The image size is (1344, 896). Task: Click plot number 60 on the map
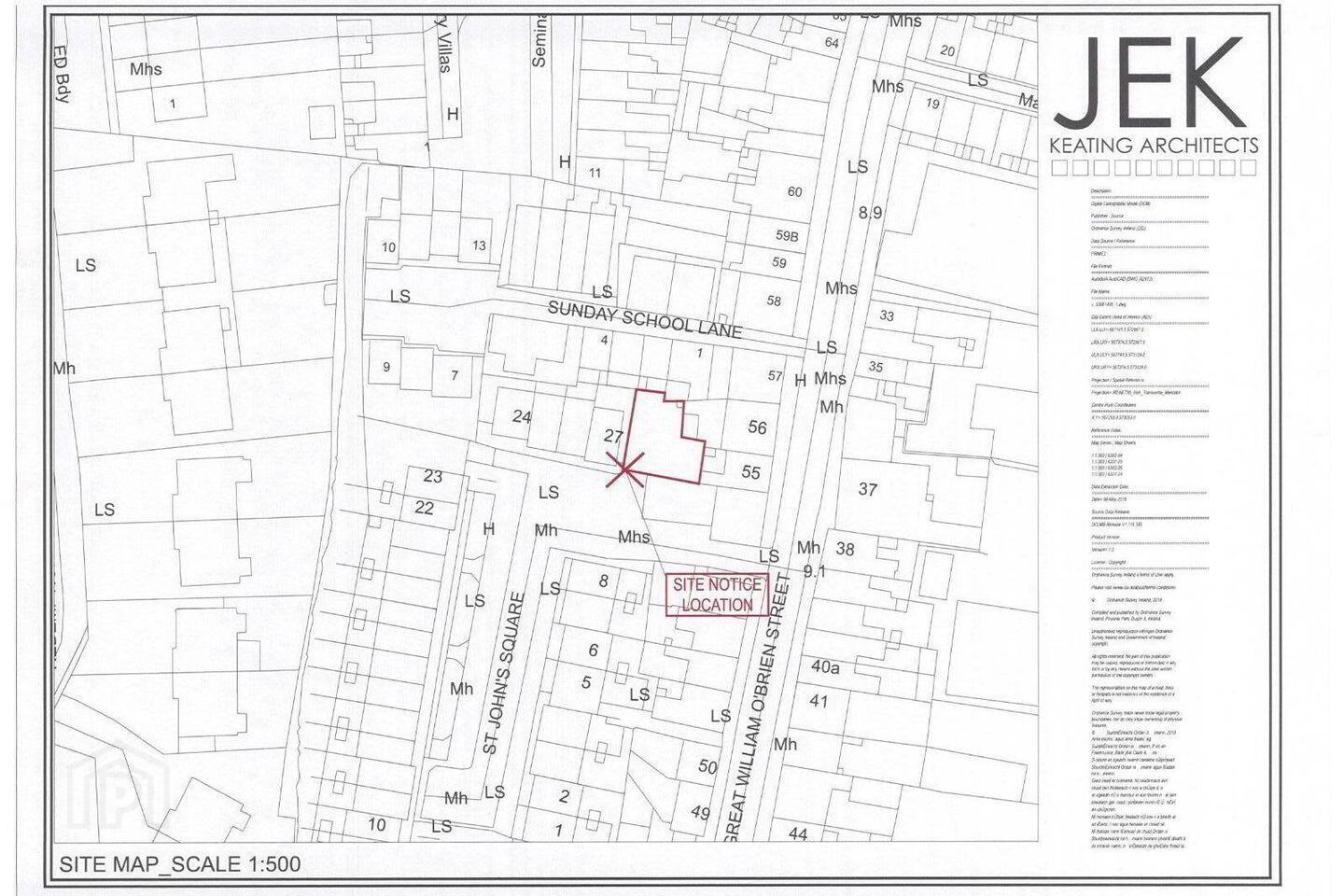(x=794, y=192)
